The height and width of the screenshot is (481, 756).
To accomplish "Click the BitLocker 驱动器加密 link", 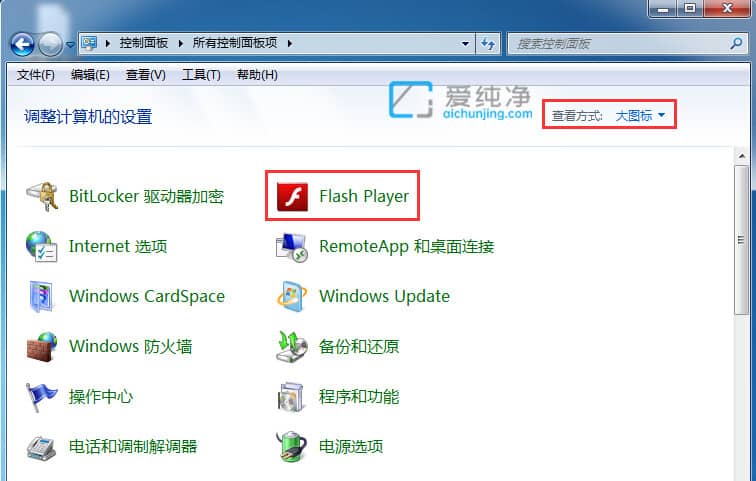I will pyautogui.click(x=147, y=197).
